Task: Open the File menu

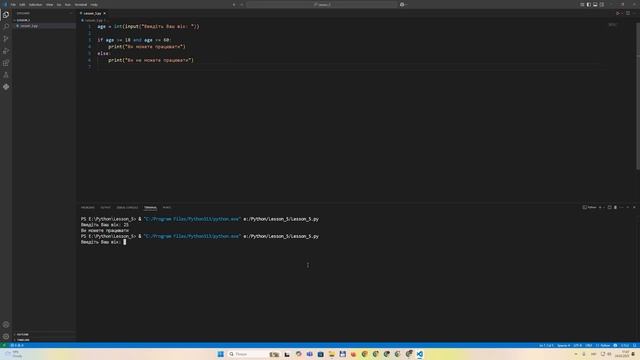Action: (13, 4)
